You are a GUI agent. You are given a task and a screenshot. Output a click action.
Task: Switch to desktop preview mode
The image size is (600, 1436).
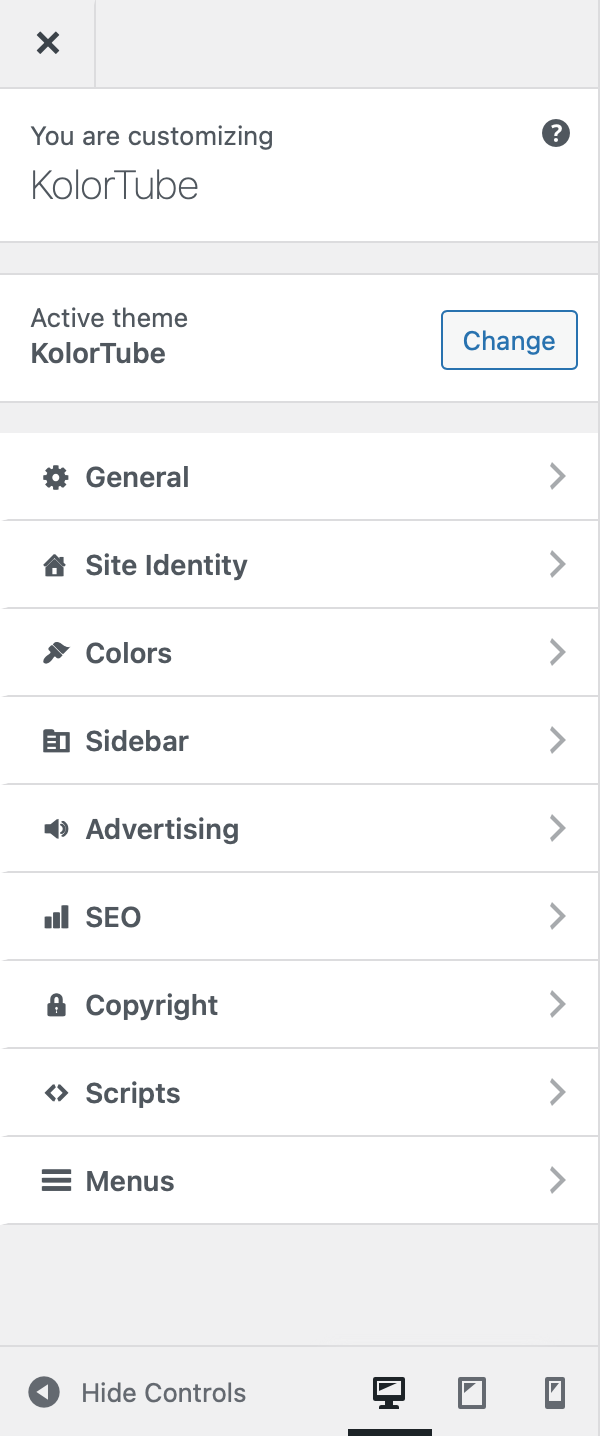pyautogui.click(x=389, y=1392)
